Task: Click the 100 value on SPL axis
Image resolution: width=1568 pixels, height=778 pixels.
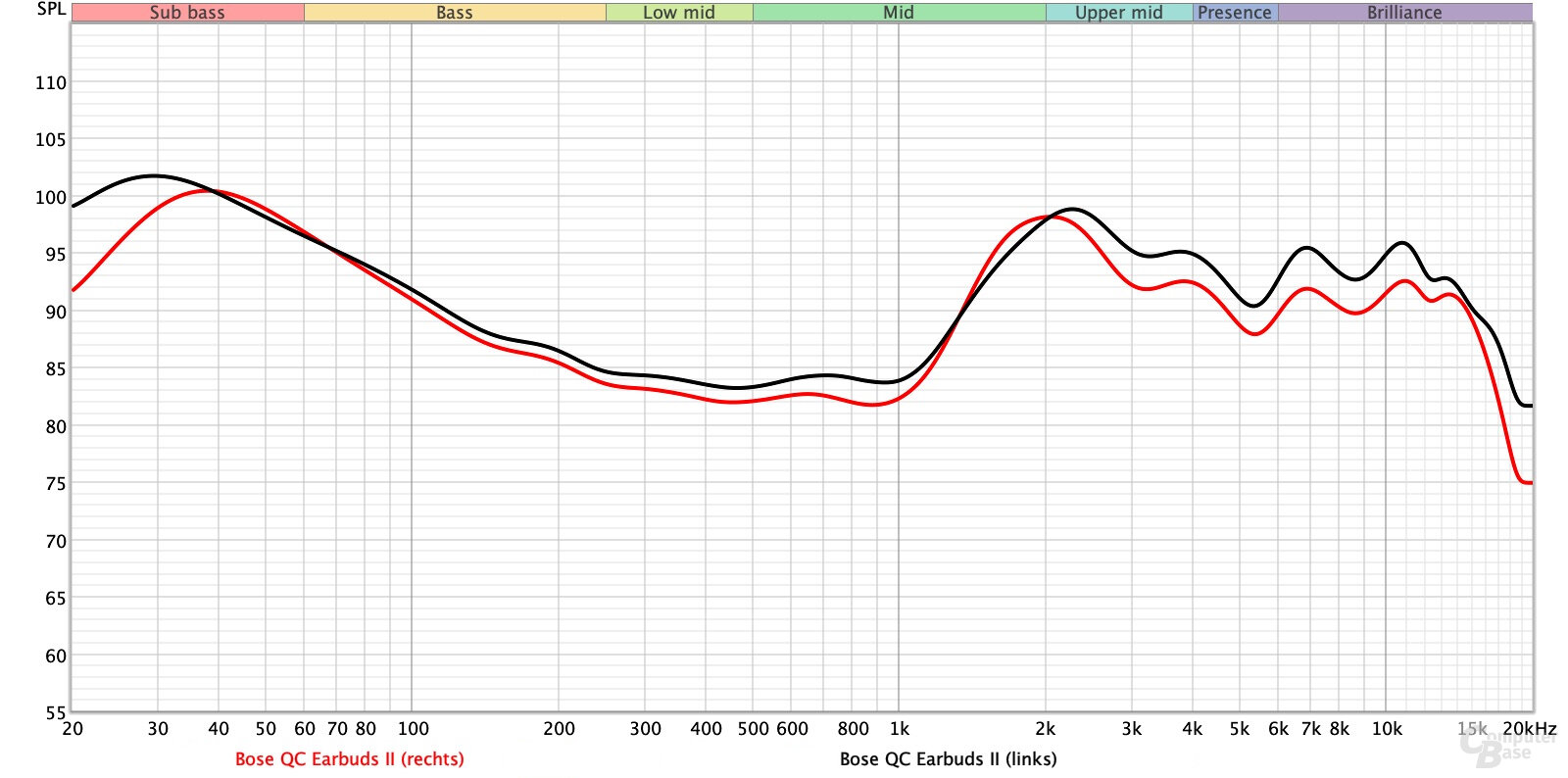Action: 51,197
